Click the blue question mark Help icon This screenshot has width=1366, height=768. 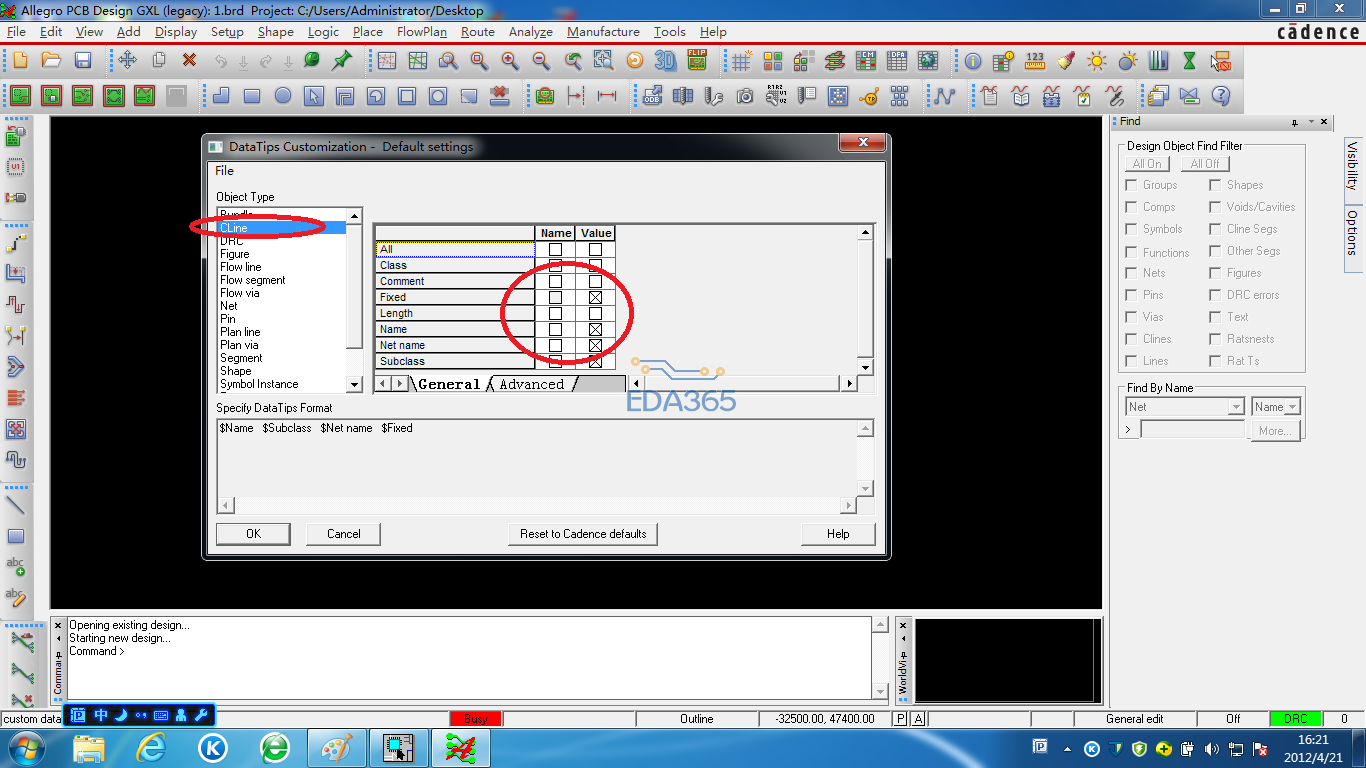pyautogui.click(x=1220, y=96)
